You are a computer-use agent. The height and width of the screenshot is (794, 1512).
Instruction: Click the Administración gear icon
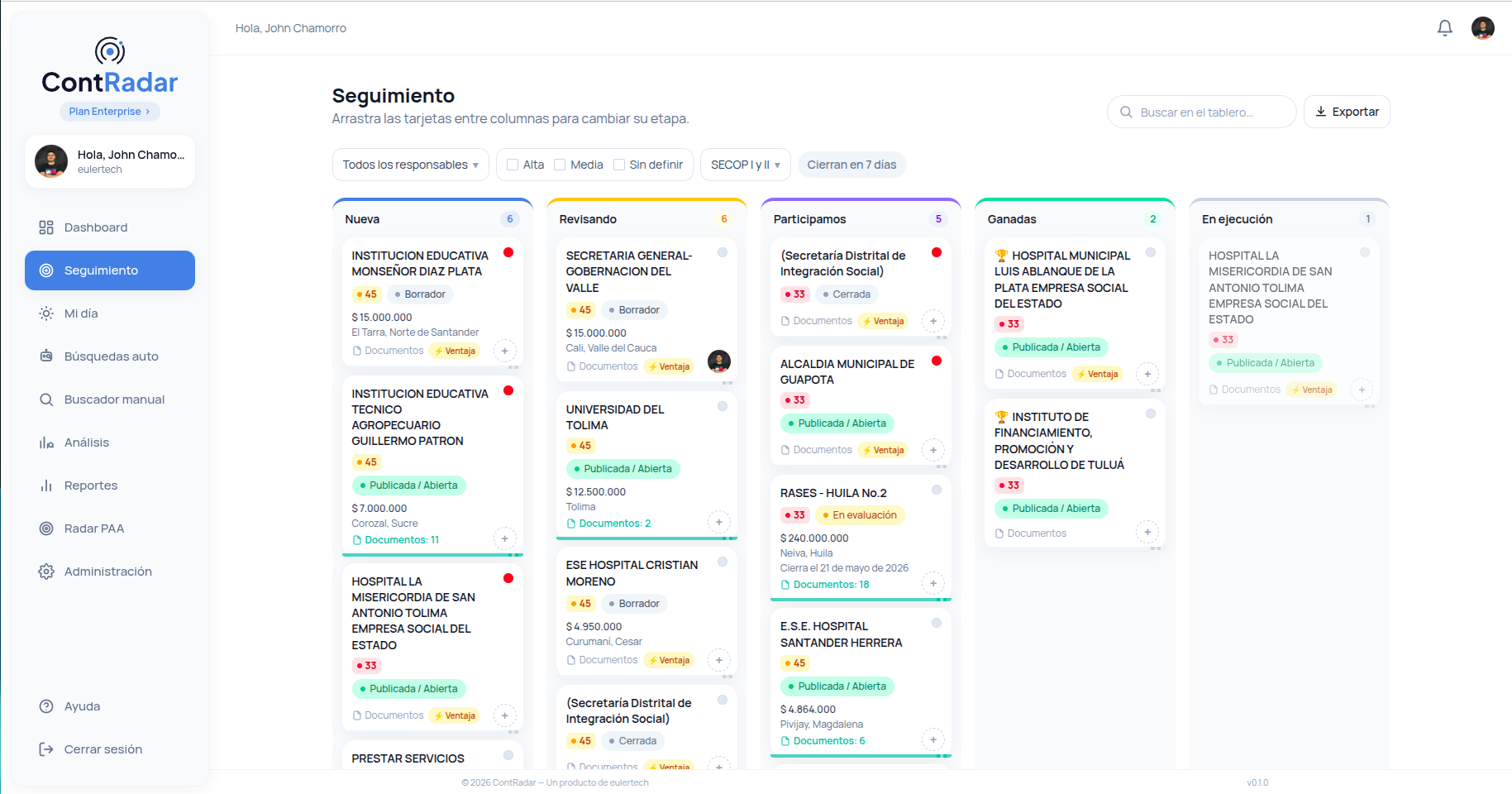pos(46,572)
